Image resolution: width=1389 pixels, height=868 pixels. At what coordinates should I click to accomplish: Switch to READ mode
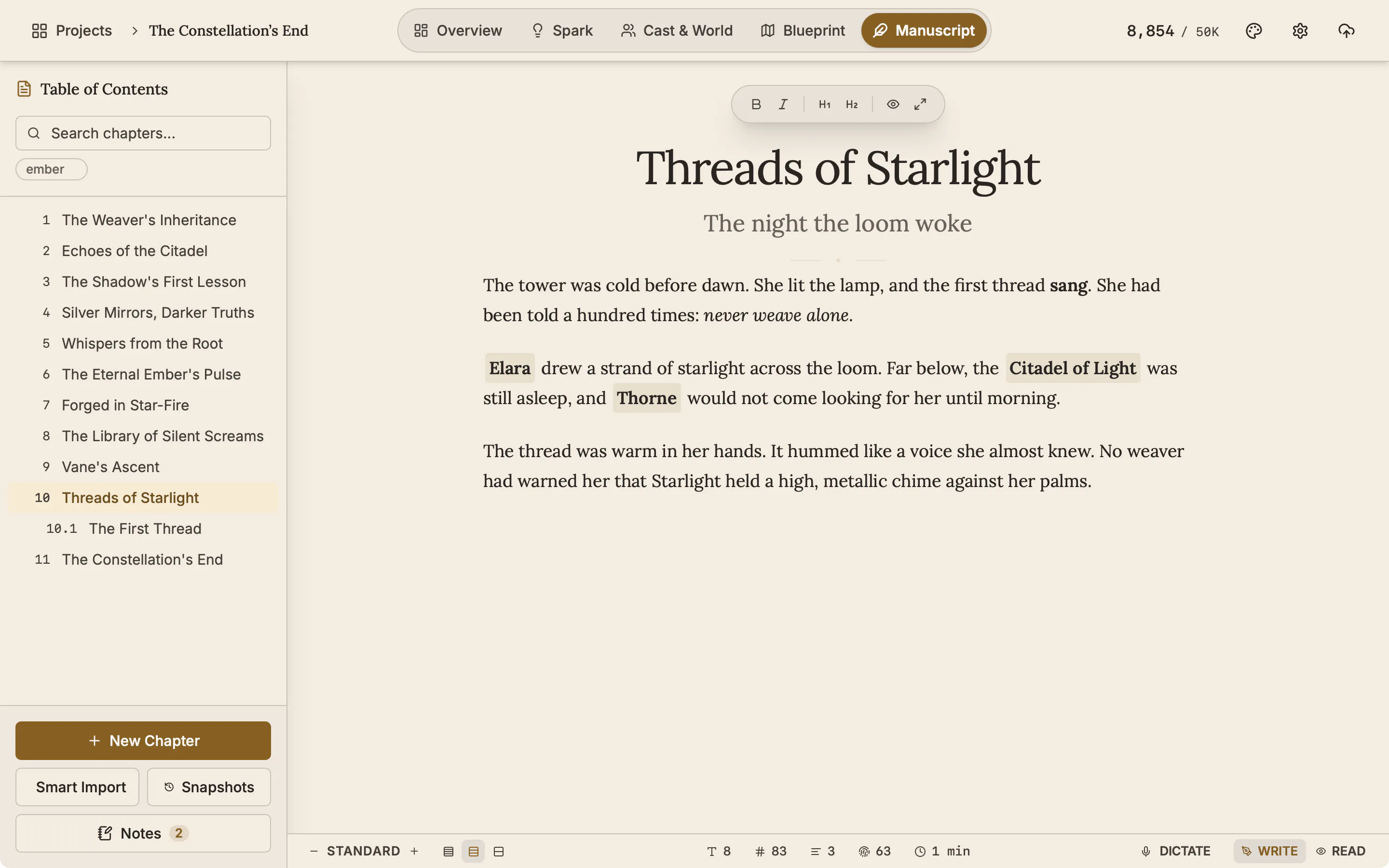pos(1340,851)
